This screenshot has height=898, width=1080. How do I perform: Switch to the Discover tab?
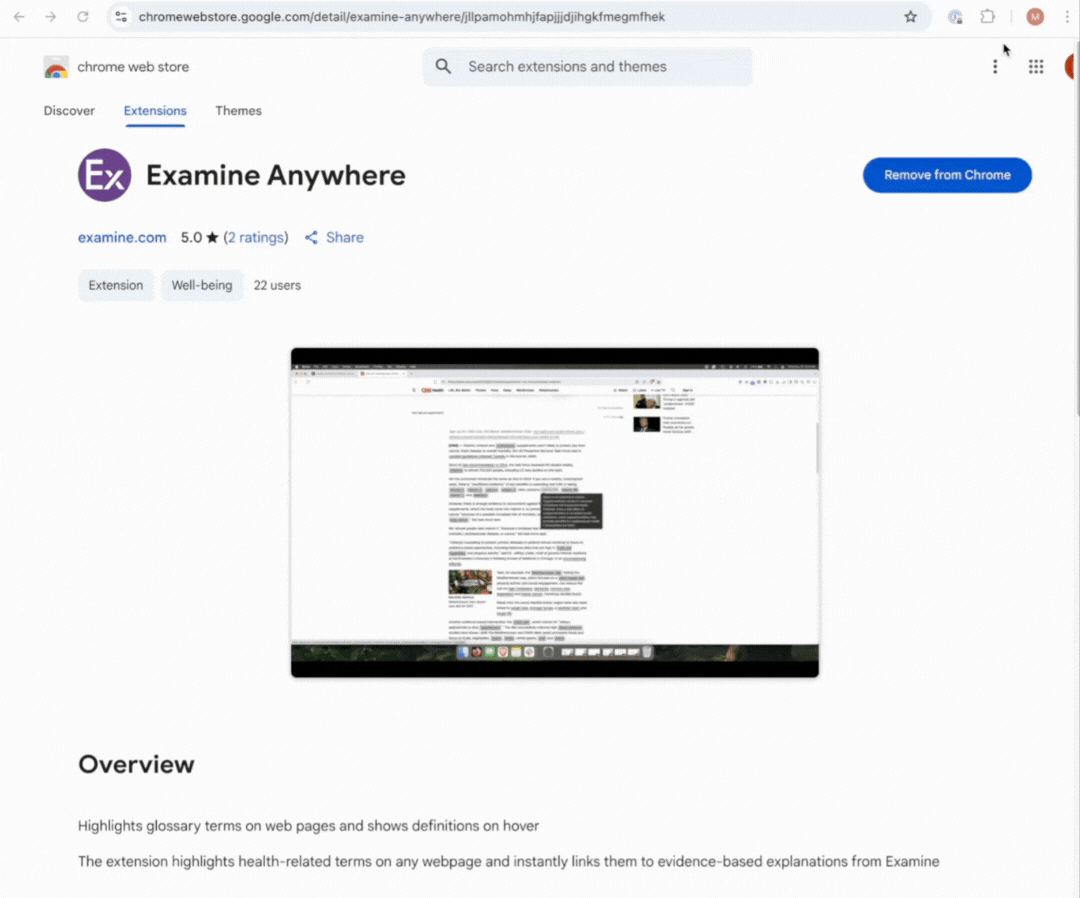pos(69,111)
